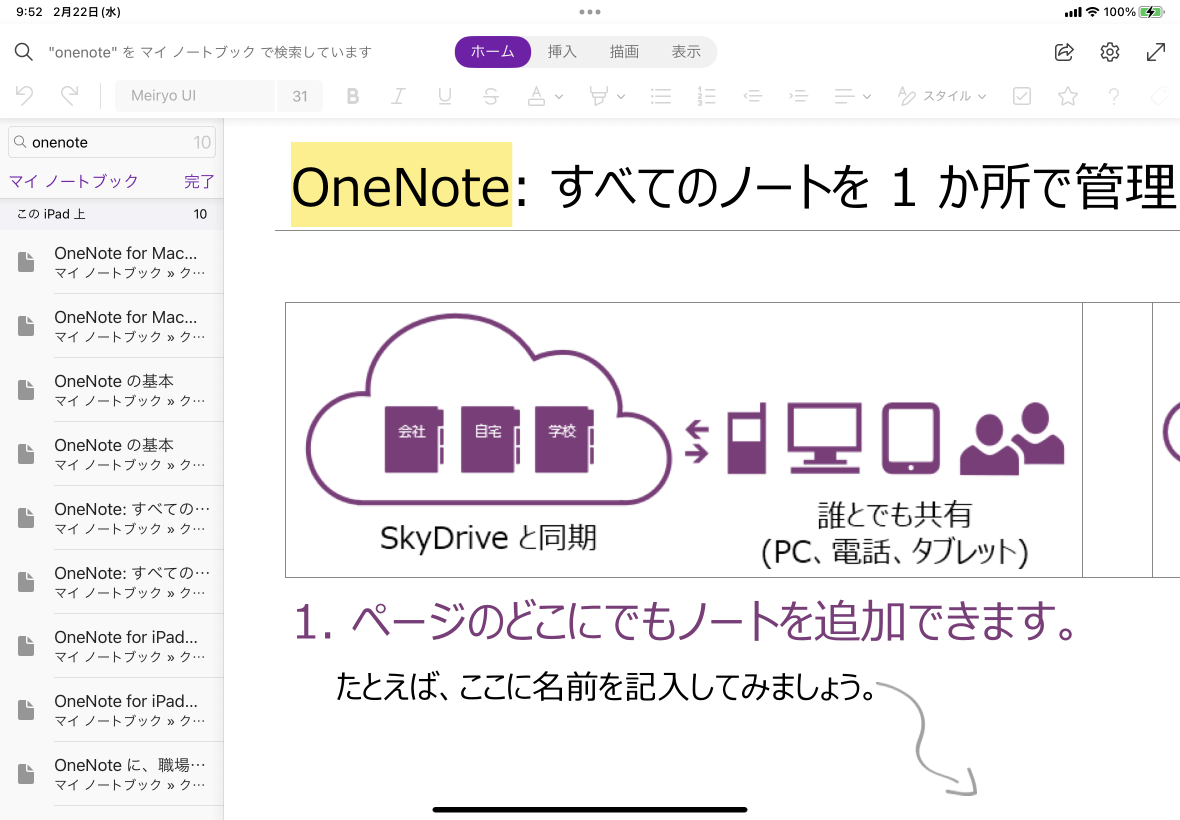
Task: Insert a bulleted list
Action: (661, 96)
